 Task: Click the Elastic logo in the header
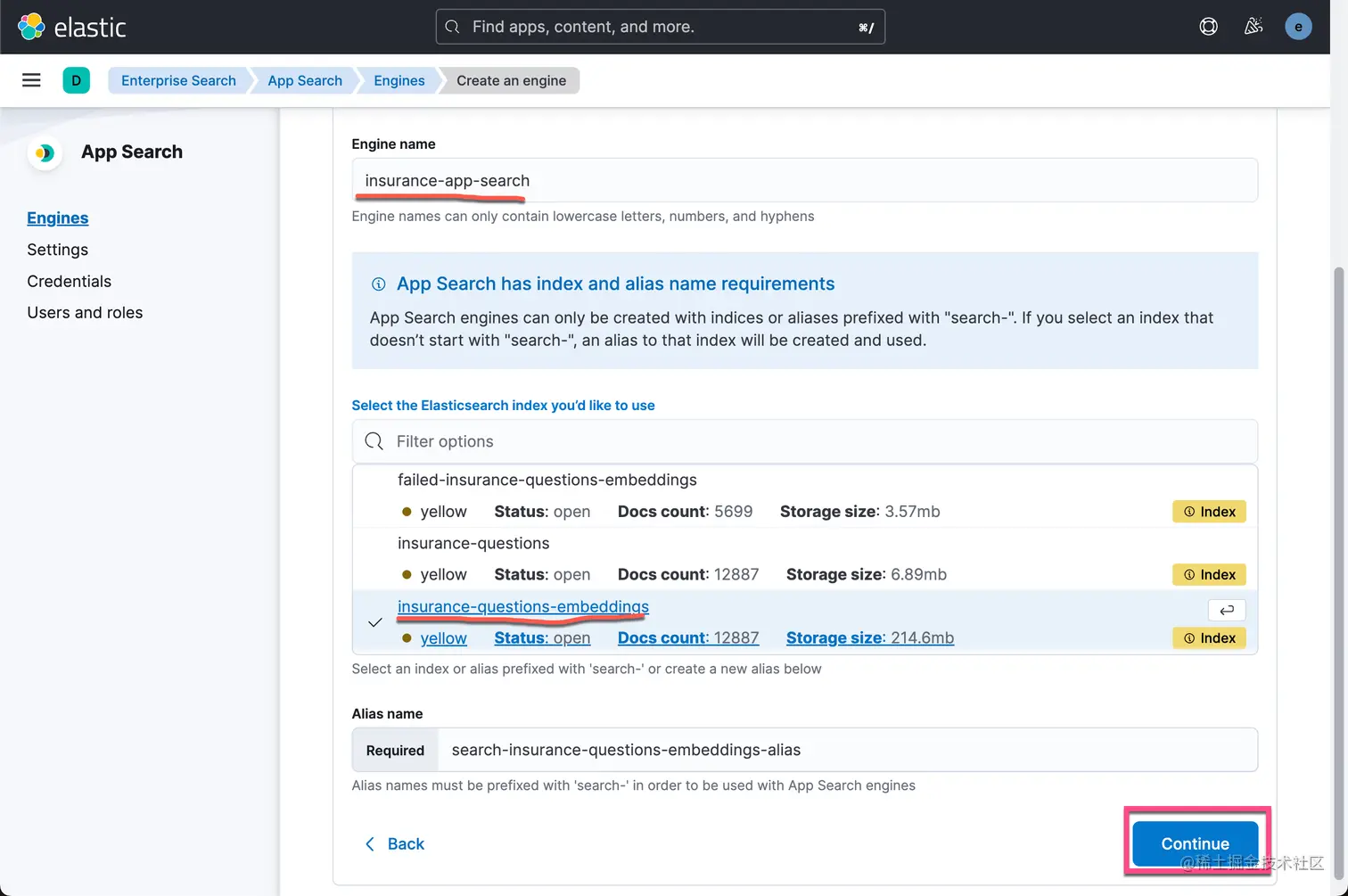(72, 27)
